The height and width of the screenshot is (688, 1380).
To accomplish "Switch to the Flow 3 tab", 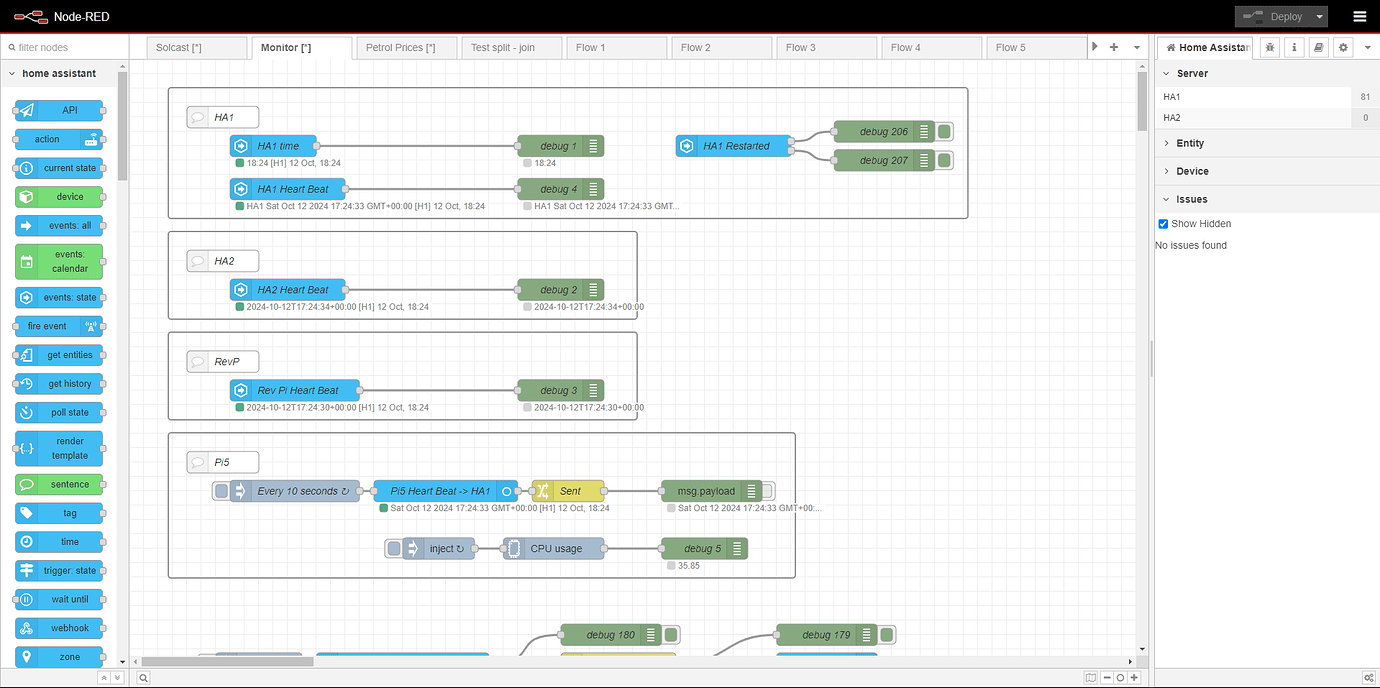I will pyautogui.click(x=826, y=47).
